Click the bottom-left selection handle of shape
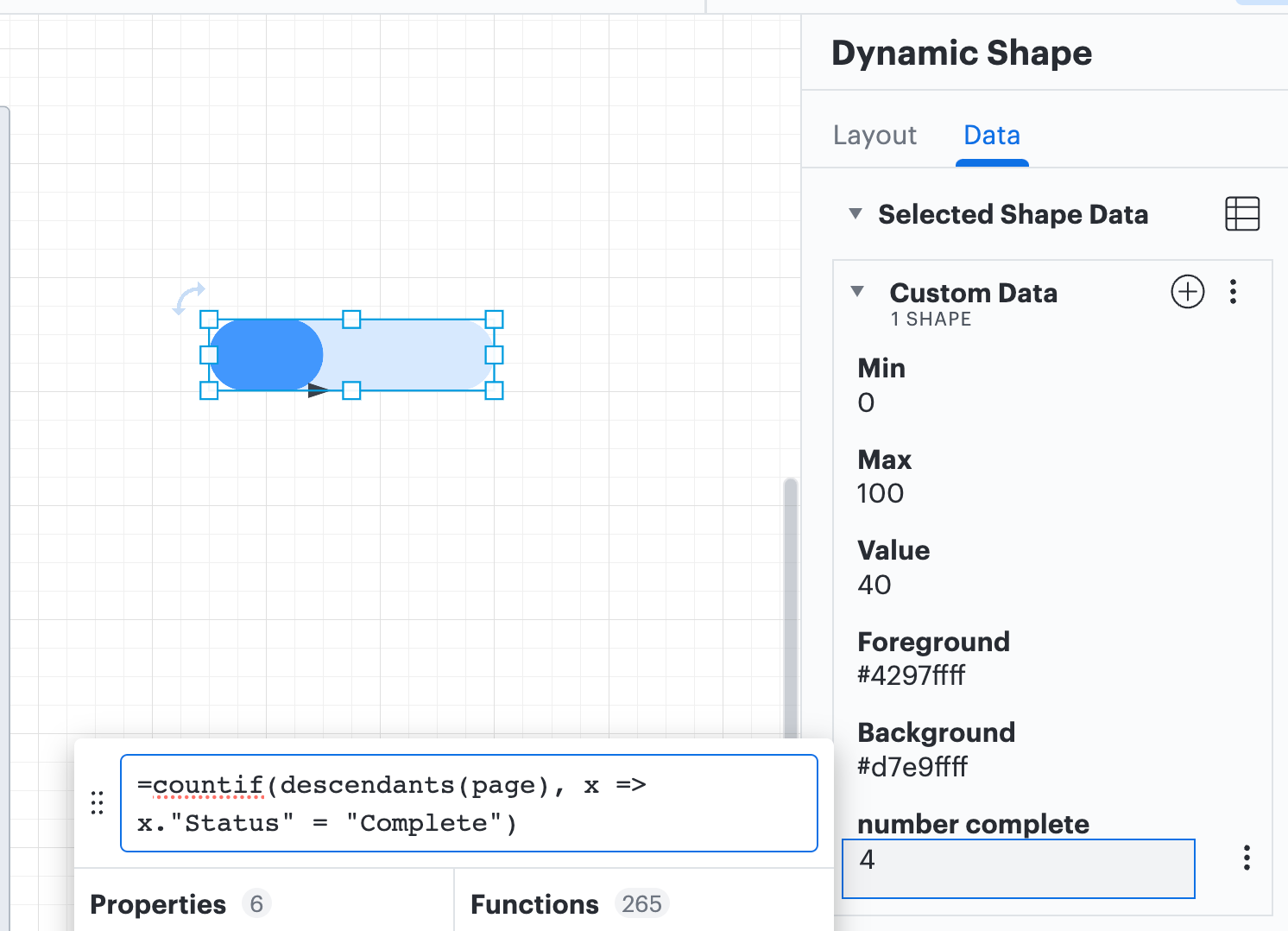The height and width of the screenshot is (931, 1288). point(209,390)
